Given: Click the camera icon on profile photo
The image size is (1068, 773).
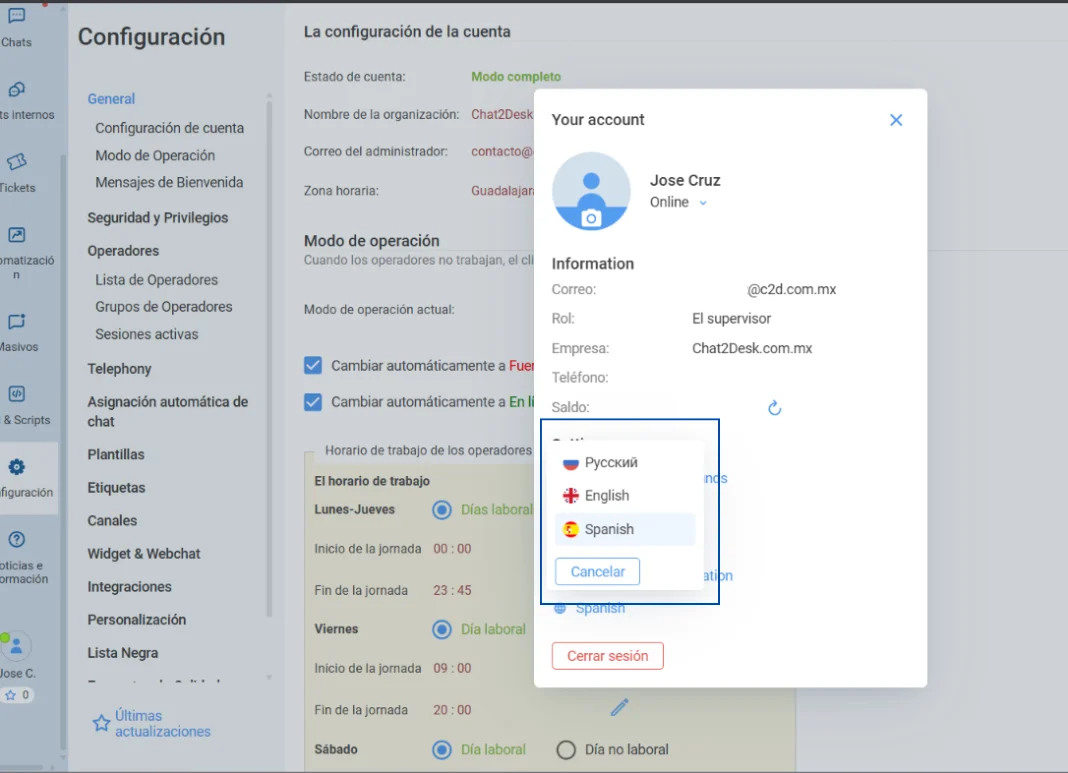Looking at the screenshot, I should 591,218.
